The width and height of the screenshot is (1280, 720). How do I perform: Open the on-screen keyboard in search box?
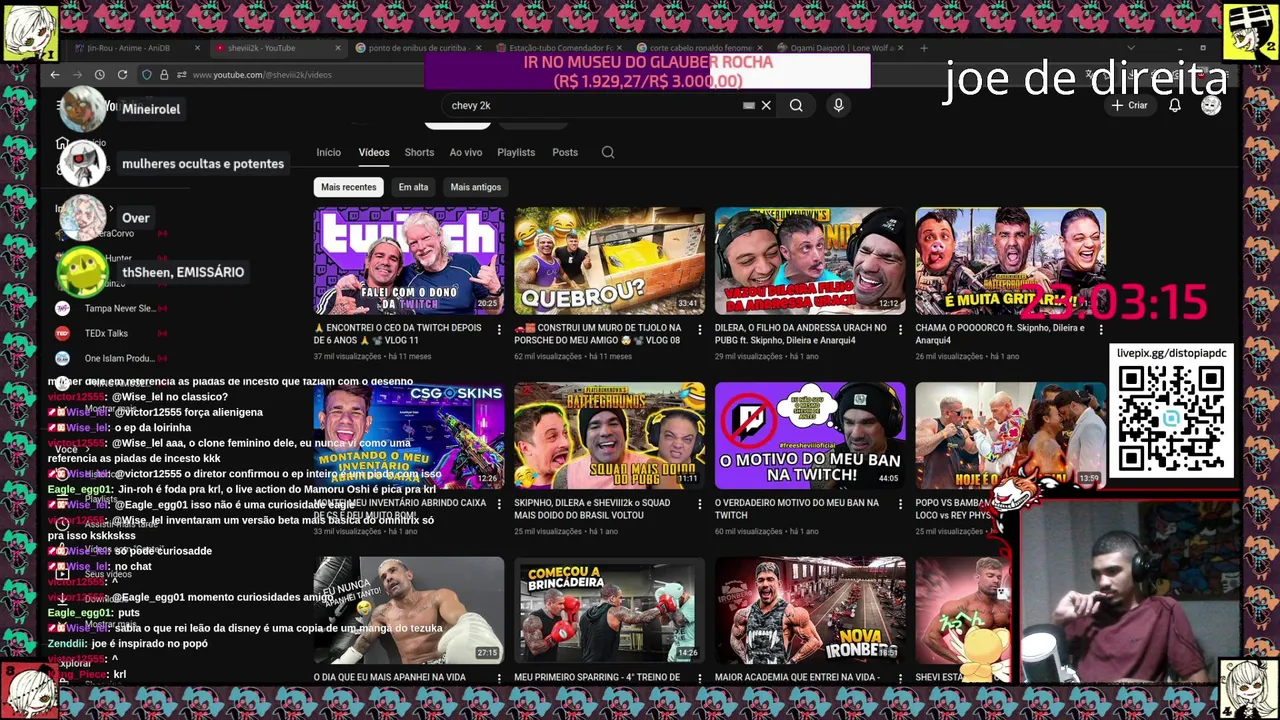pos(748,105)
